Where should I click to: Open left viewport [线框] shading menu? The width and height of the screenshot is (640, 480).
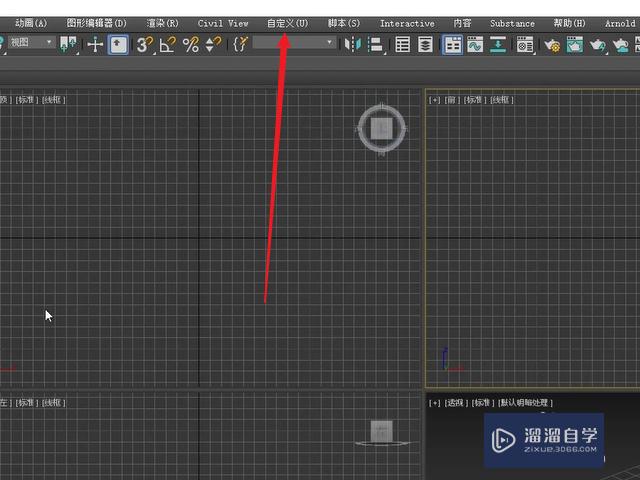pyautogui.click(x=53, y=403)
